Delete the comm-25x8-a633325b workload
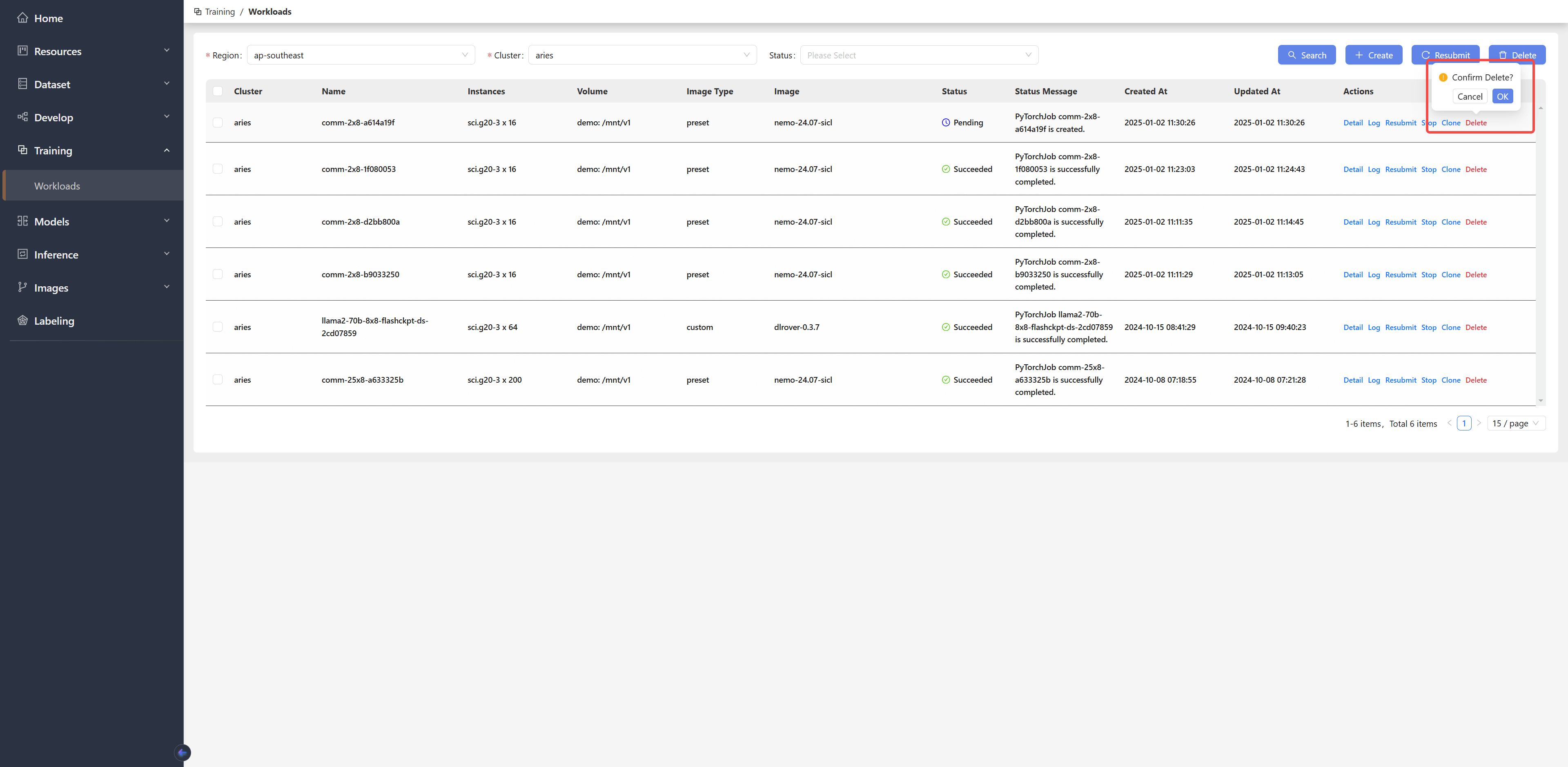This screenshot has height=767, width=1568. (1475, 380)
